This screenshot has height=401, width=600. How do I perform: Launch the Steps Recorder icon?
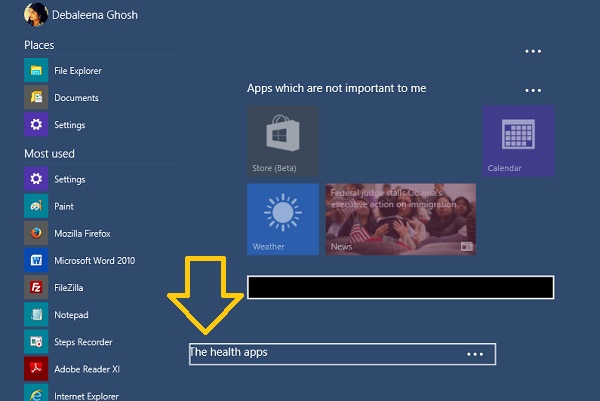(x=36, y=342)
